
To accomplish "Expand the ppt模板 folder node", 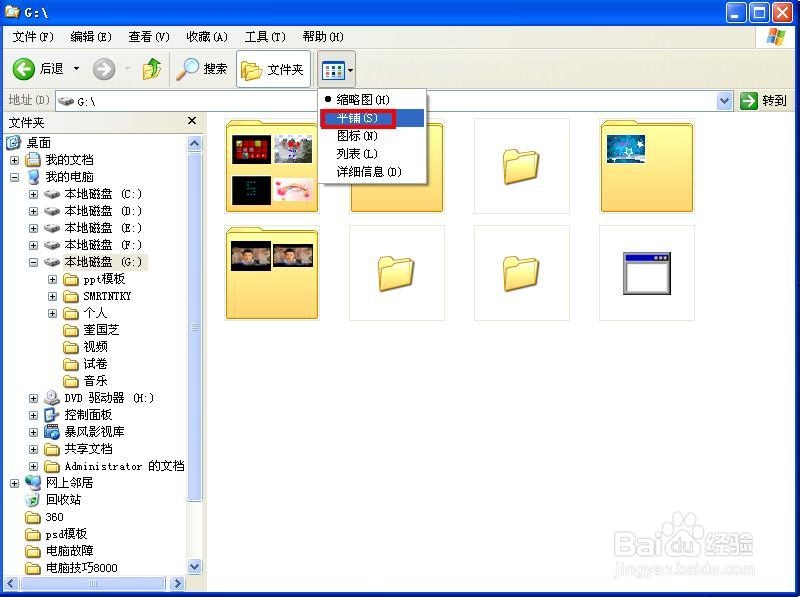I will click(52, 280).
